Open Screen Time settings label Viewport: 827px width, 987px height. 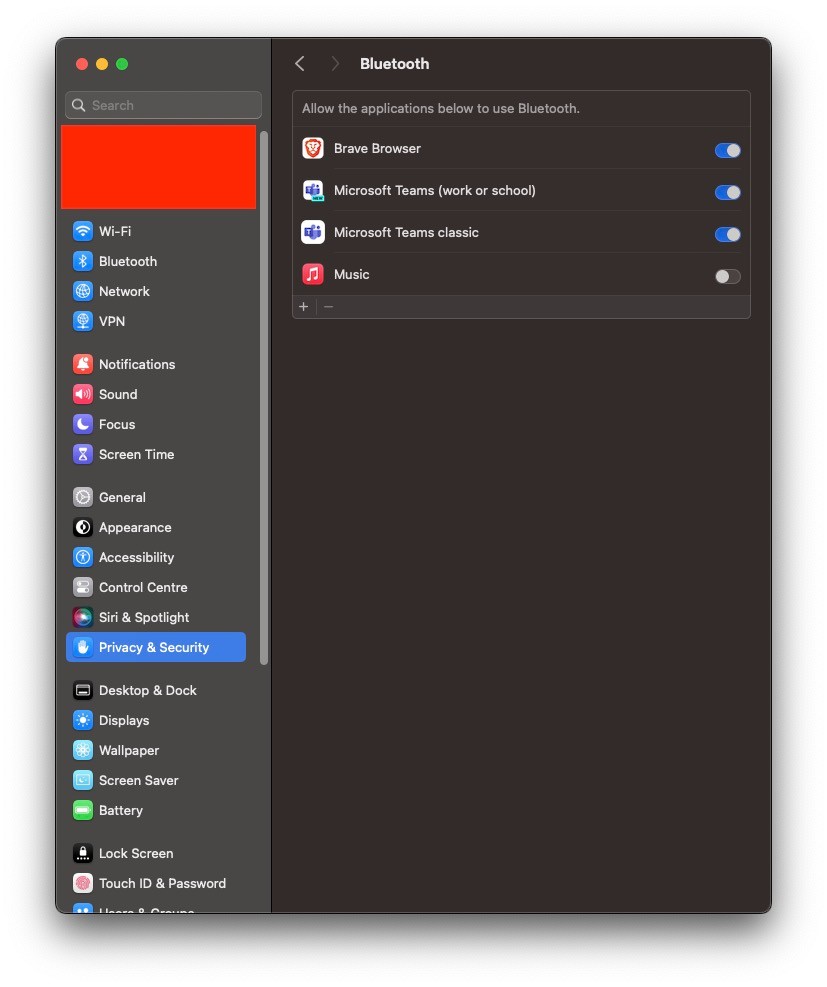pyautogui.click(x=137, y=454)
